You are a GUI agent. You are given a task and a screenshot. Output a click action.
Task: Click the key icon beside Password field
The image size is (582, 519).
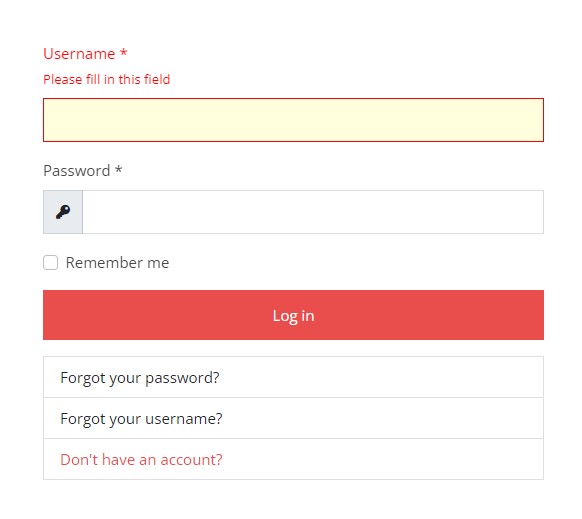point(63,212)
